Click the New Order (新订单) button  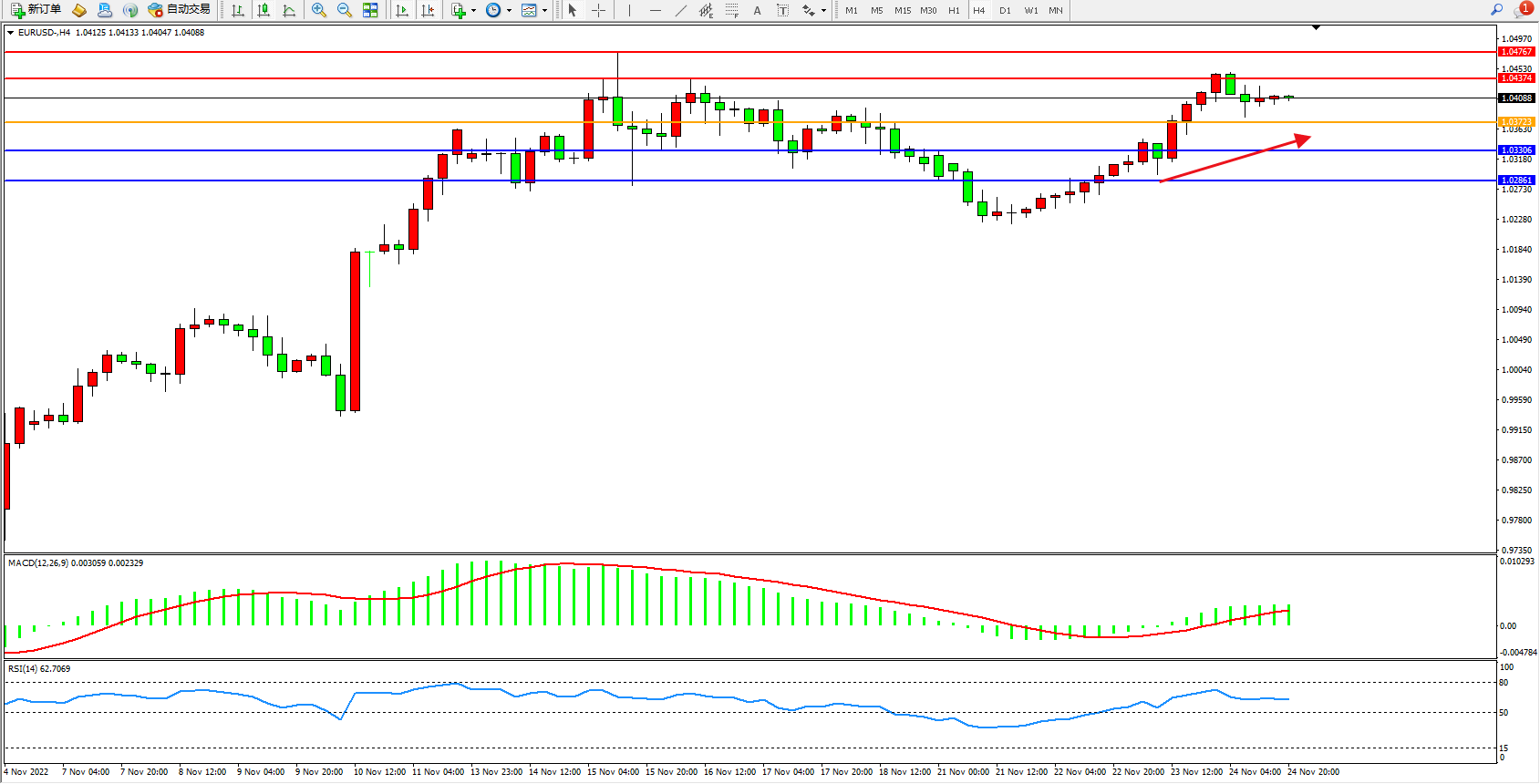[36, 10]
